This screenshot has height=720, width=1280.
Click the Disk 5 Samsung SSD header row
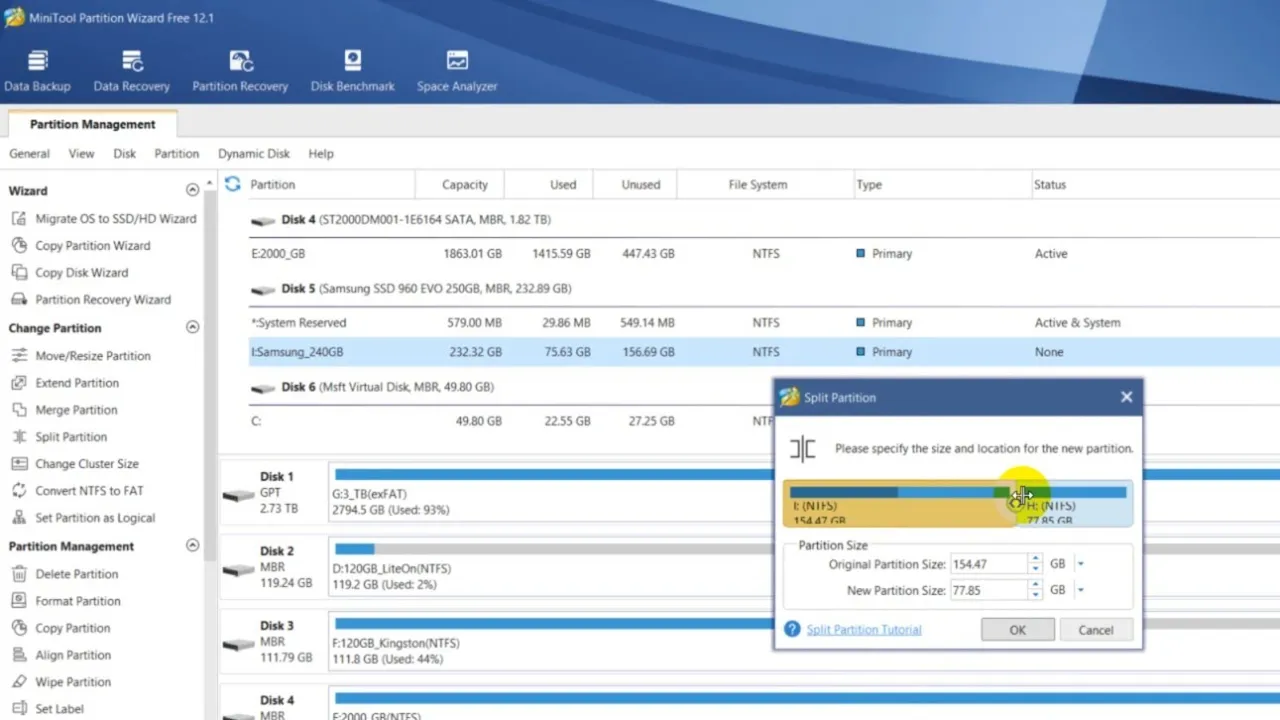coord(764,288)
